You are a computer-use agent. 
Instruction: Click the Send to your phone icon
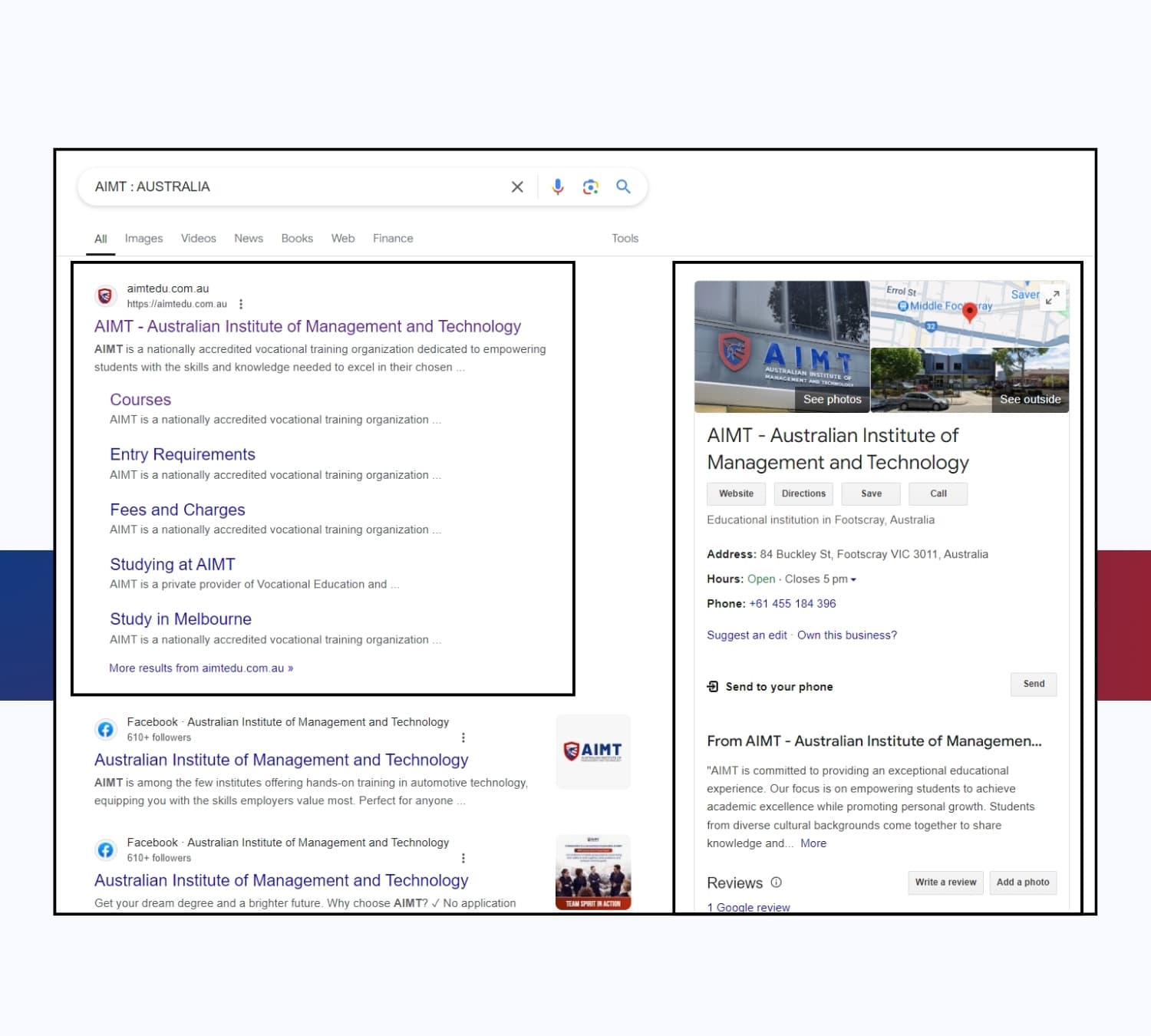[712, 686]
